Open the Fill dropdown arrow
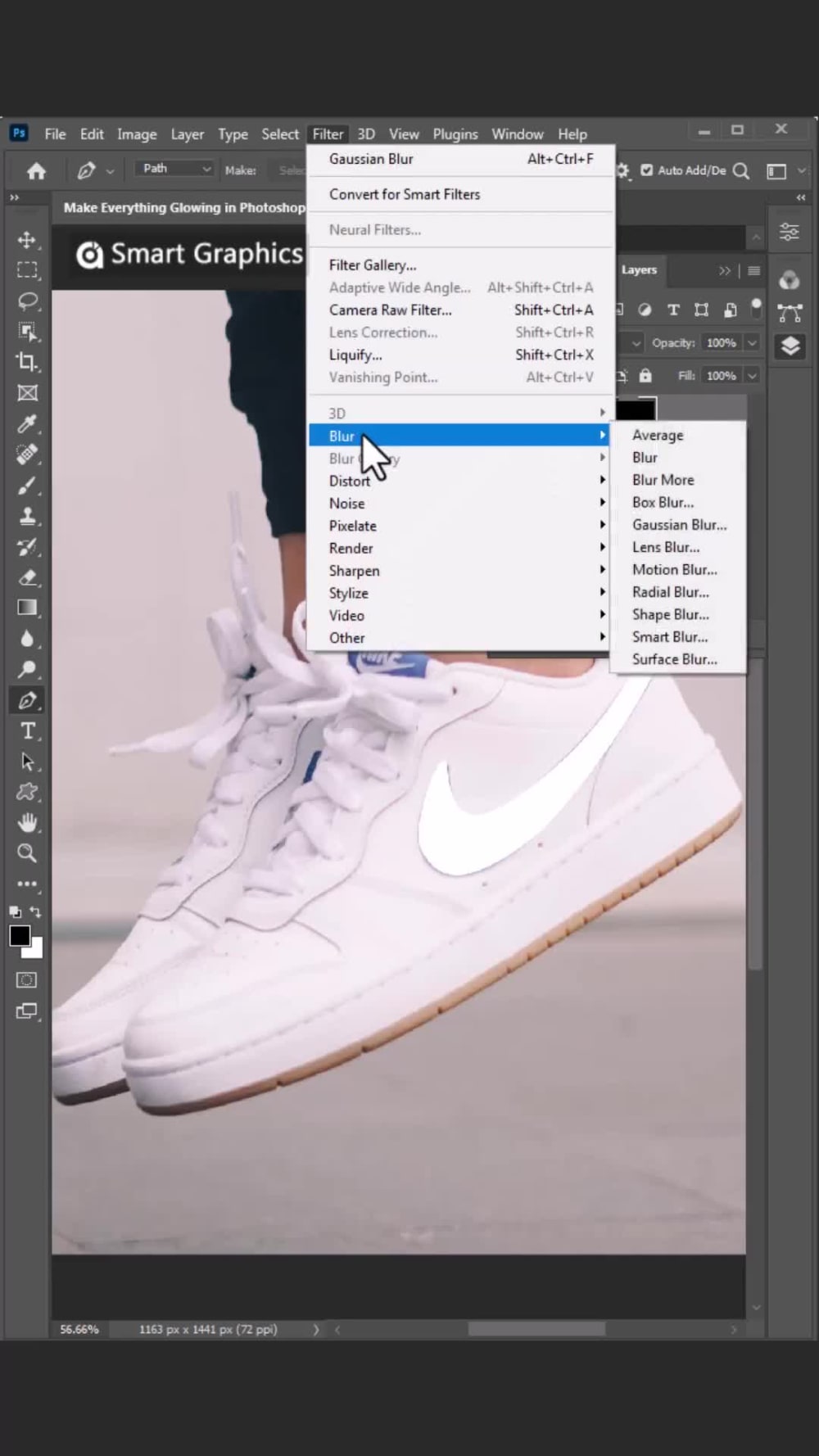The width and height of the screenshot is (819, 1456). pos(752,376)
